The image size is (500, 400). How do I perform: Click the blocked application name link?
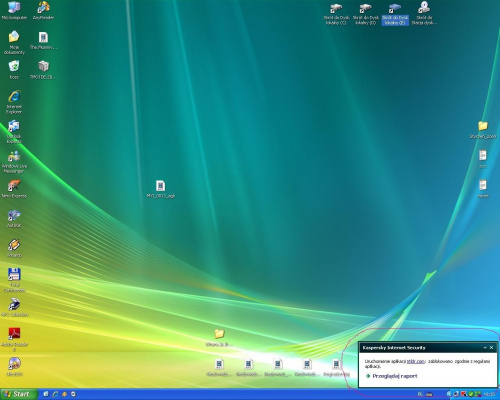pos(416,361)
